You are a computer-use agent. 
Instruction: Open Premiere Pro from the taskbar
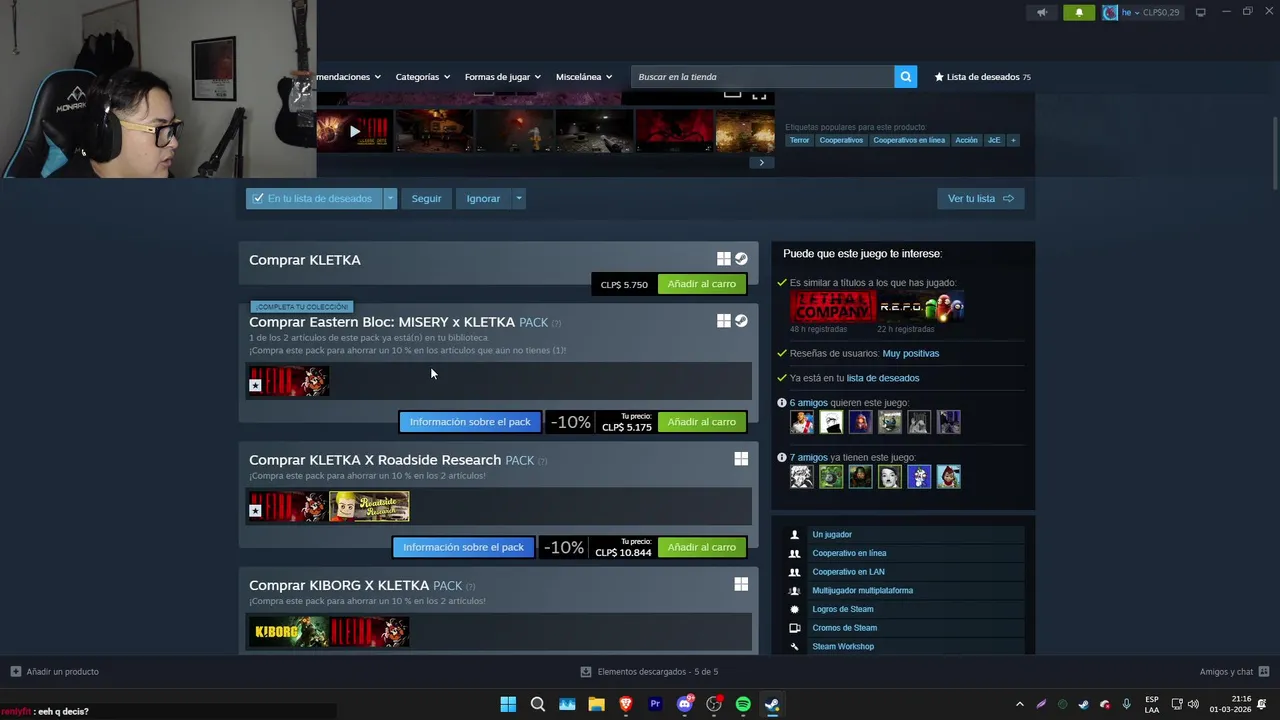point(655,704)
